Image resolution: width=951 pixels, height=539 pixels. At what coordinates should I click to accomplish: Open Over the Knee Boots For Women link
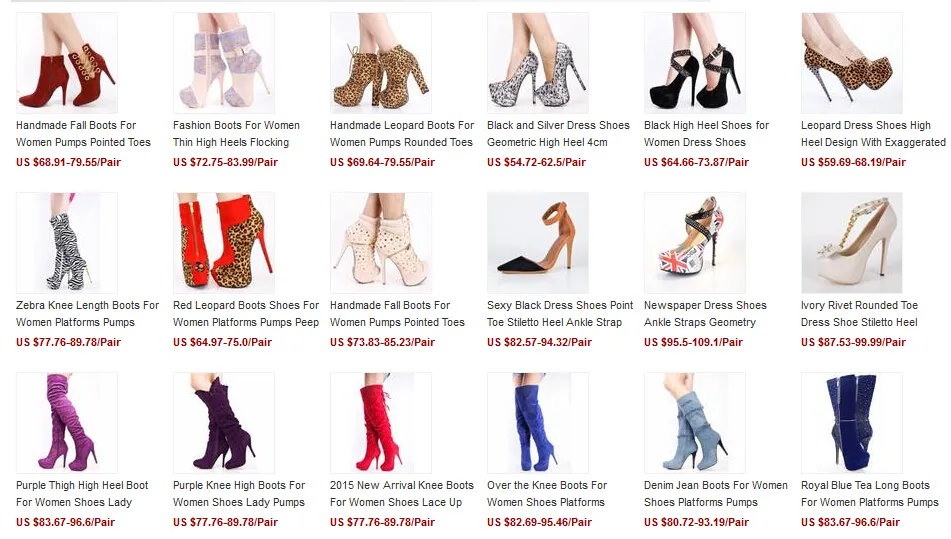click(x=547, y=494)
